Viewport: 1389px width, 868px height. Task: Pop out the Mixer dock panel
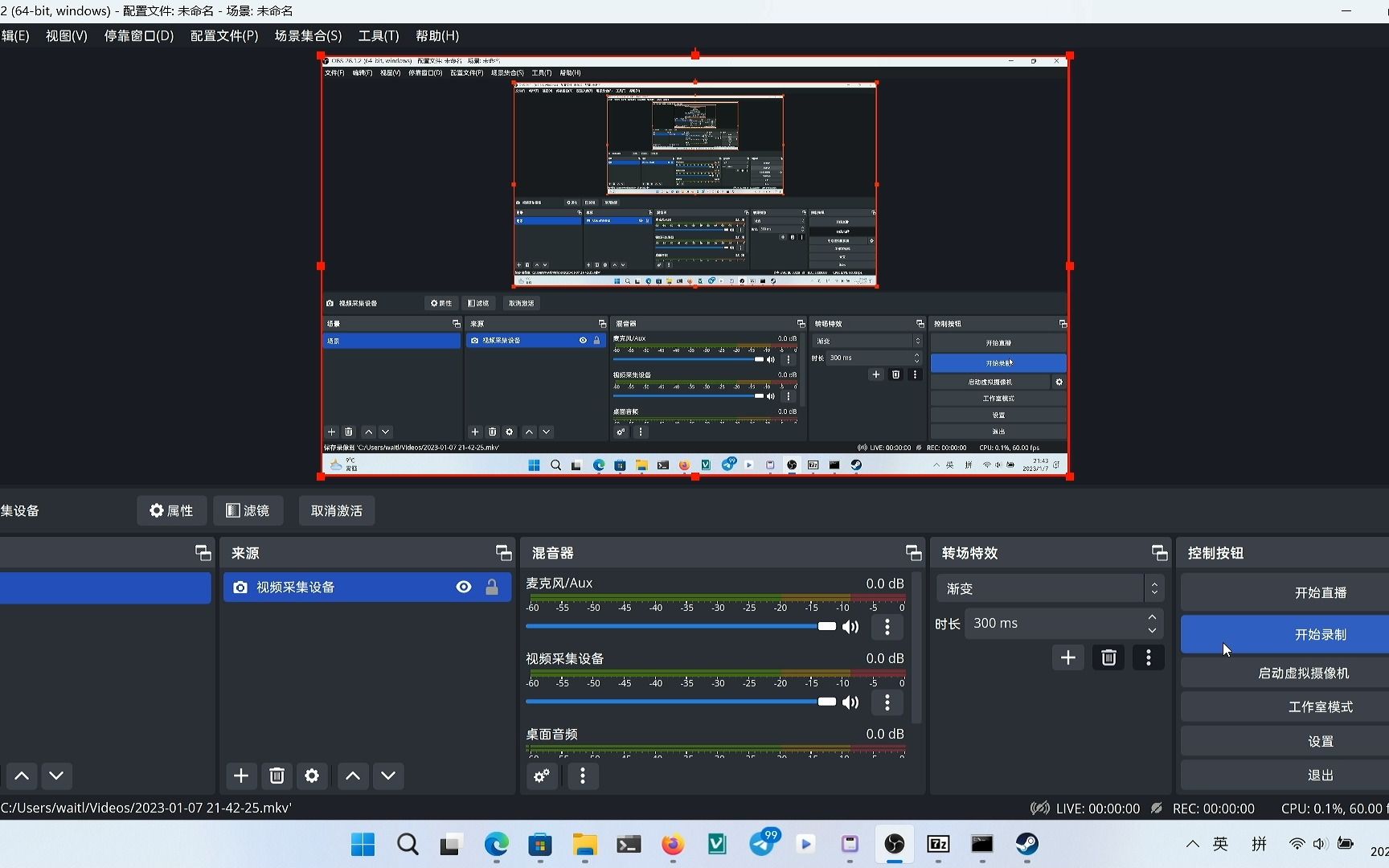(913, 553)
